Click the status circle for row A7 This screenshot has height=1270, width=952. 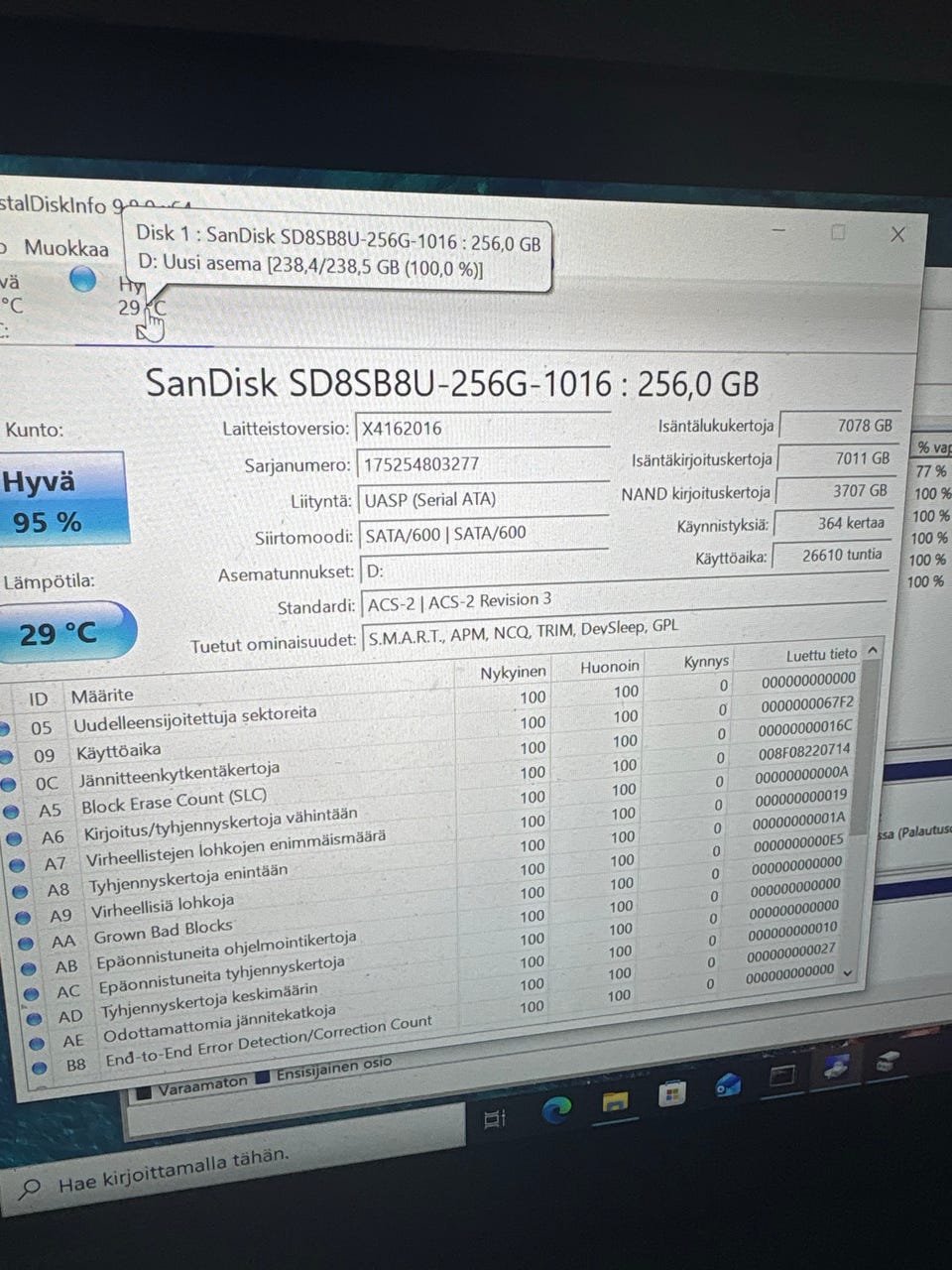tap(17, 864)
